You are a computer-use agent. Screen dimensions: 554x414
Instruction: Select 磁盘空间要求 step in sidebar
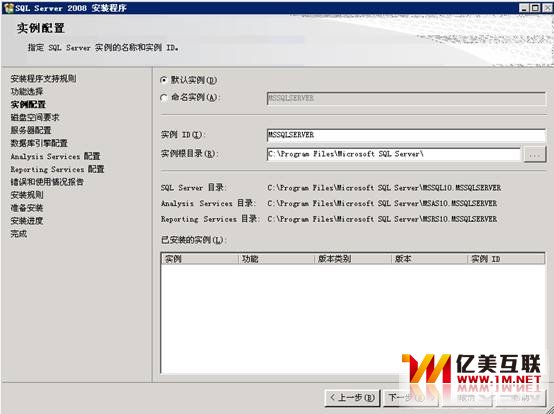pos(35,117)
